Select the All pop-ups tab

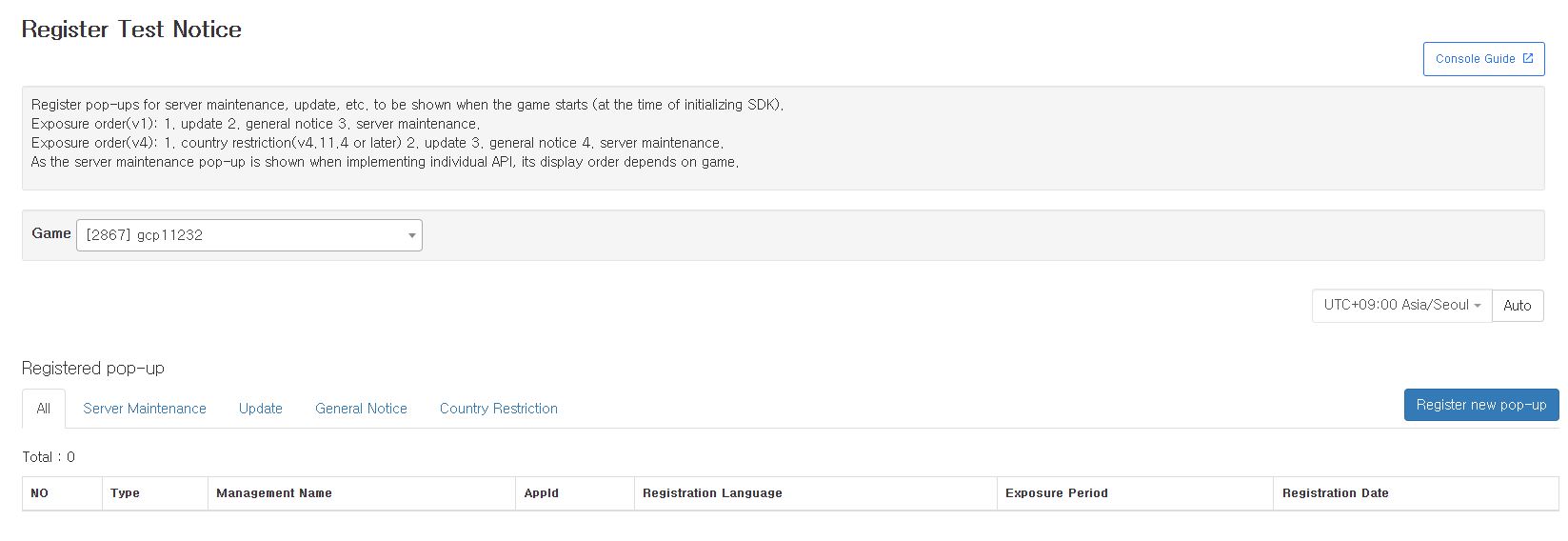pos(44,409)
